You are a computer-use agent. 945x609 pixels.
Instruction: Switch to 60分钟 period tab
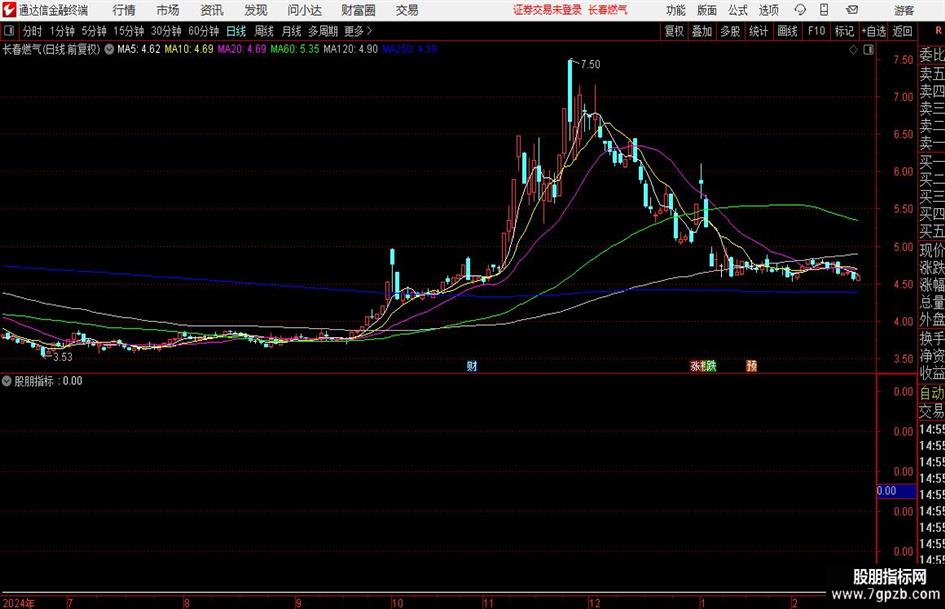coord(204,31)
